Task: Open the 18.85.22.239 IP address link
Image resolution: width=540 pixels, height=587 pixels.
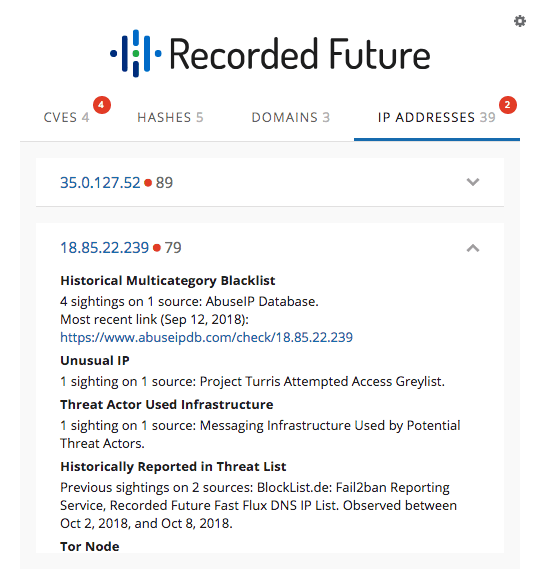Action: 104,247
